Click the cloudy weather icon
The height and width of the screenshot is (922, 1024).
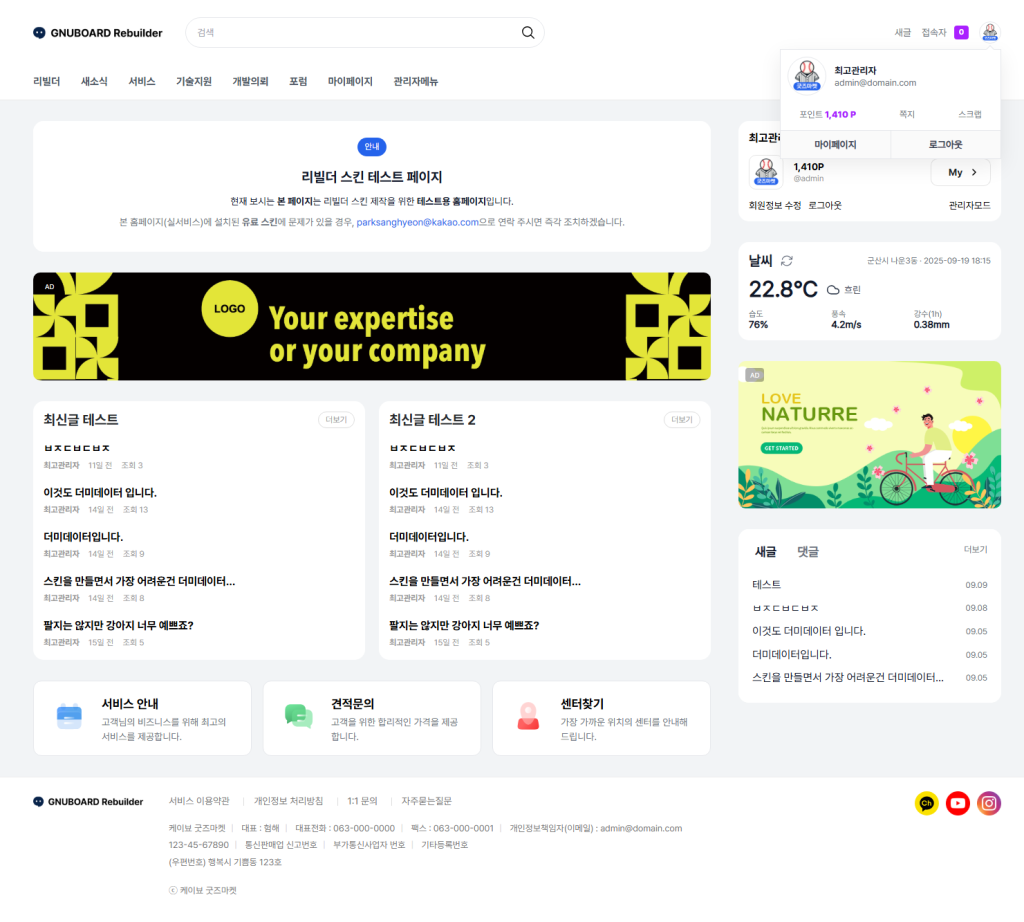[833, 290]
